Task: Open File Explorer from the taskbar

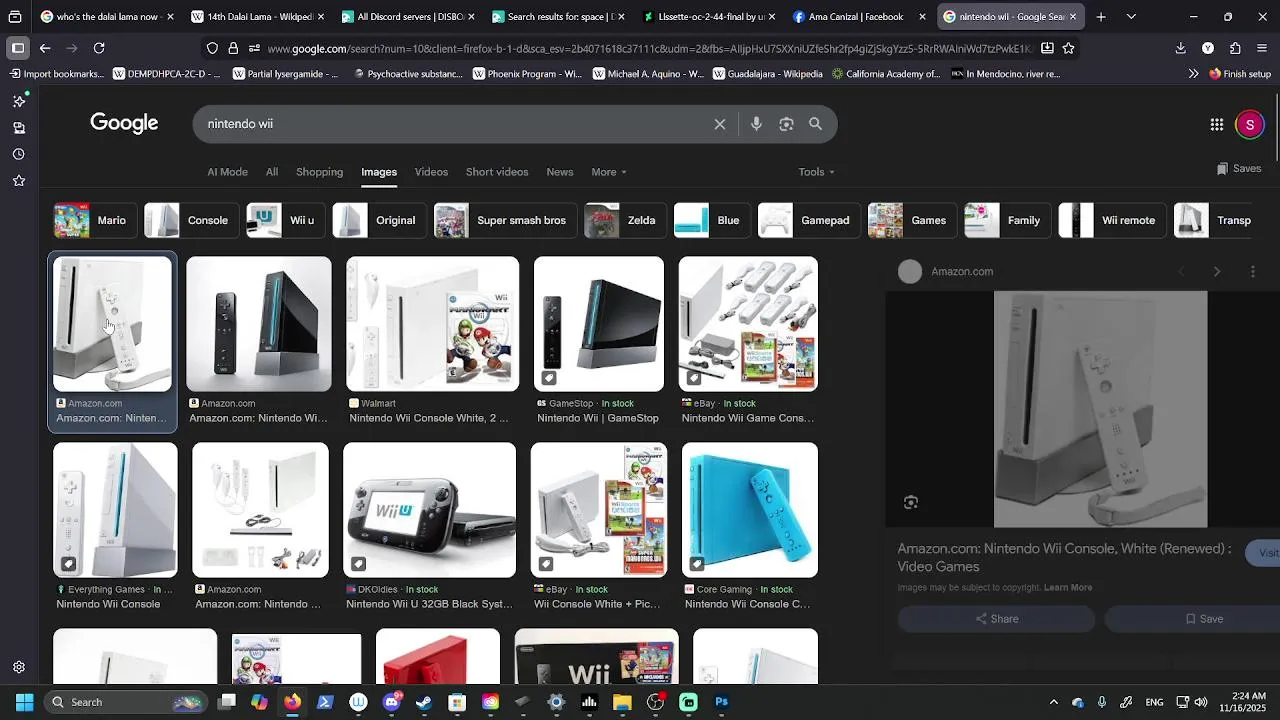Action: point(622,702)
